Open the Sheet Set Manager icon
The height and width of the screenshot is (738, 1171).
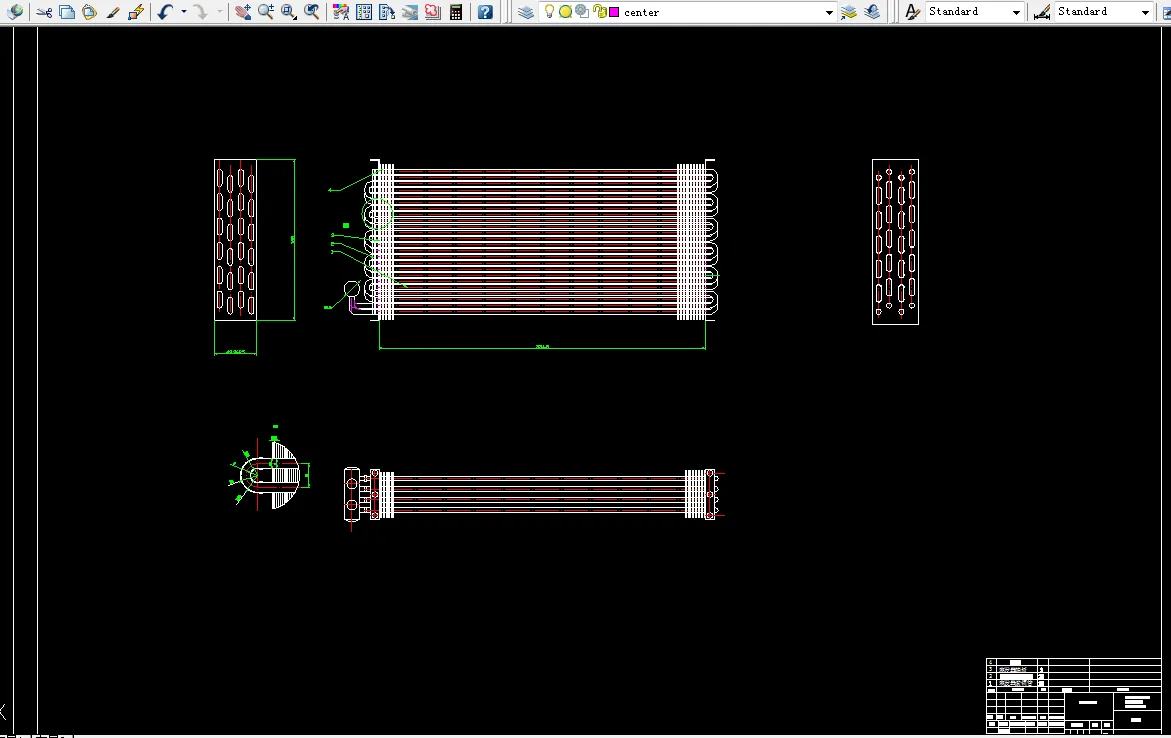(409, 12)
